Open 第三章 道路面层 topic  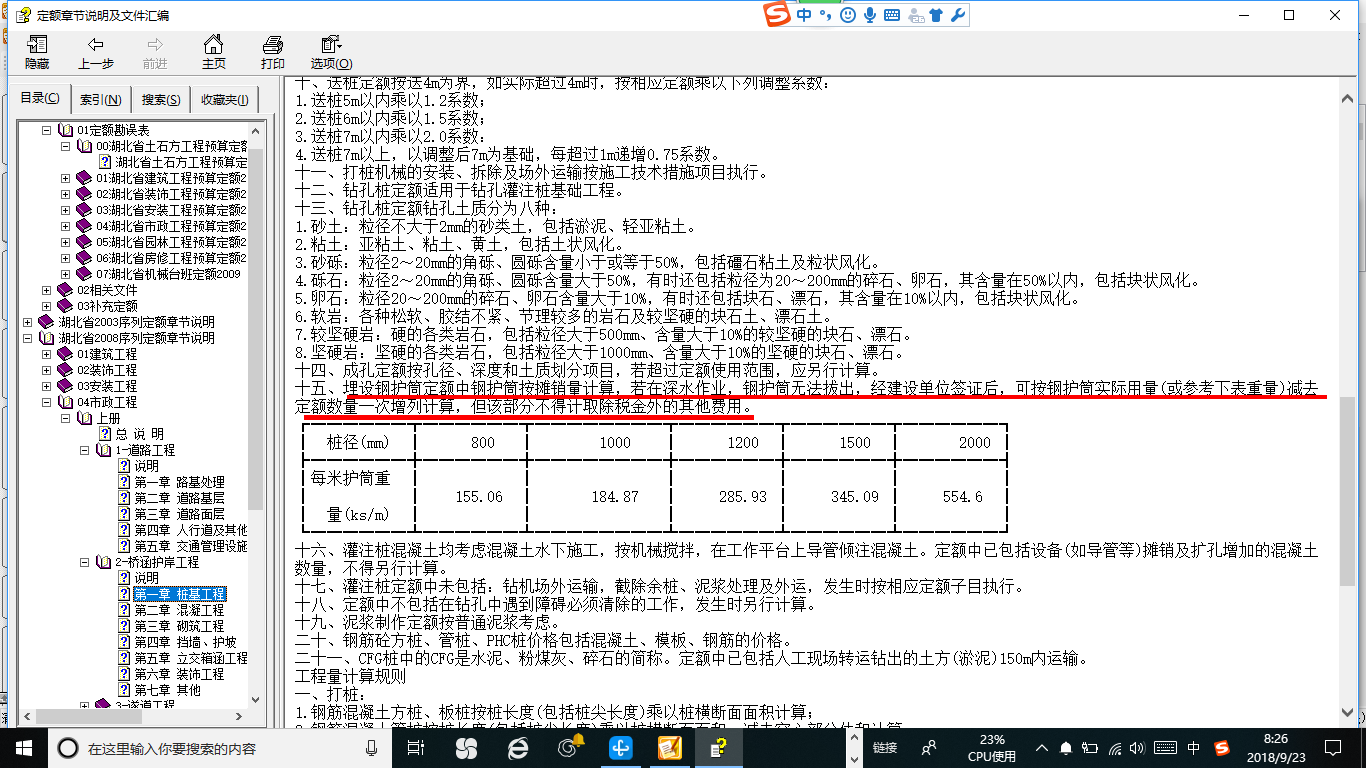point(180,514)
